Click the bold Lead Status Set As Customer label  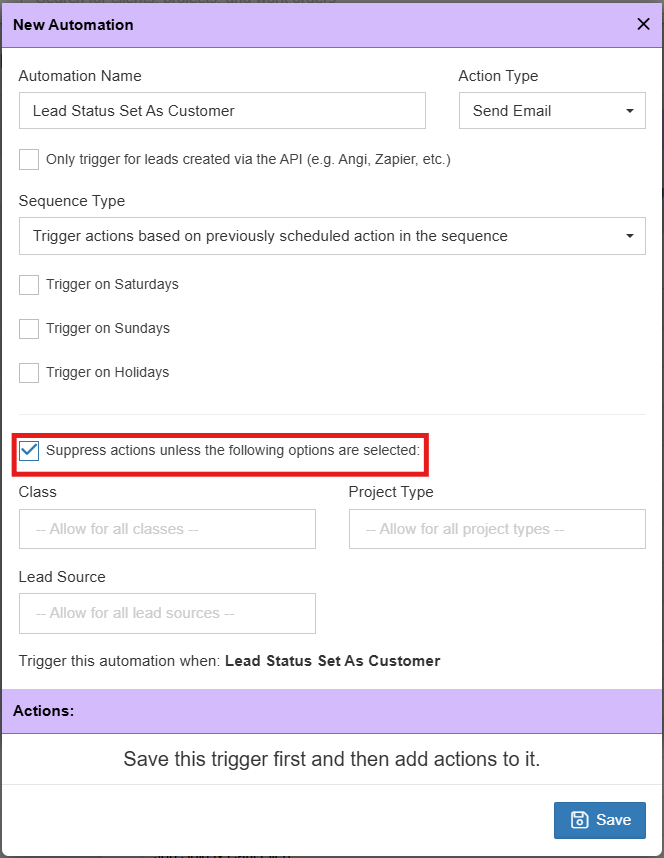(332, 661)
